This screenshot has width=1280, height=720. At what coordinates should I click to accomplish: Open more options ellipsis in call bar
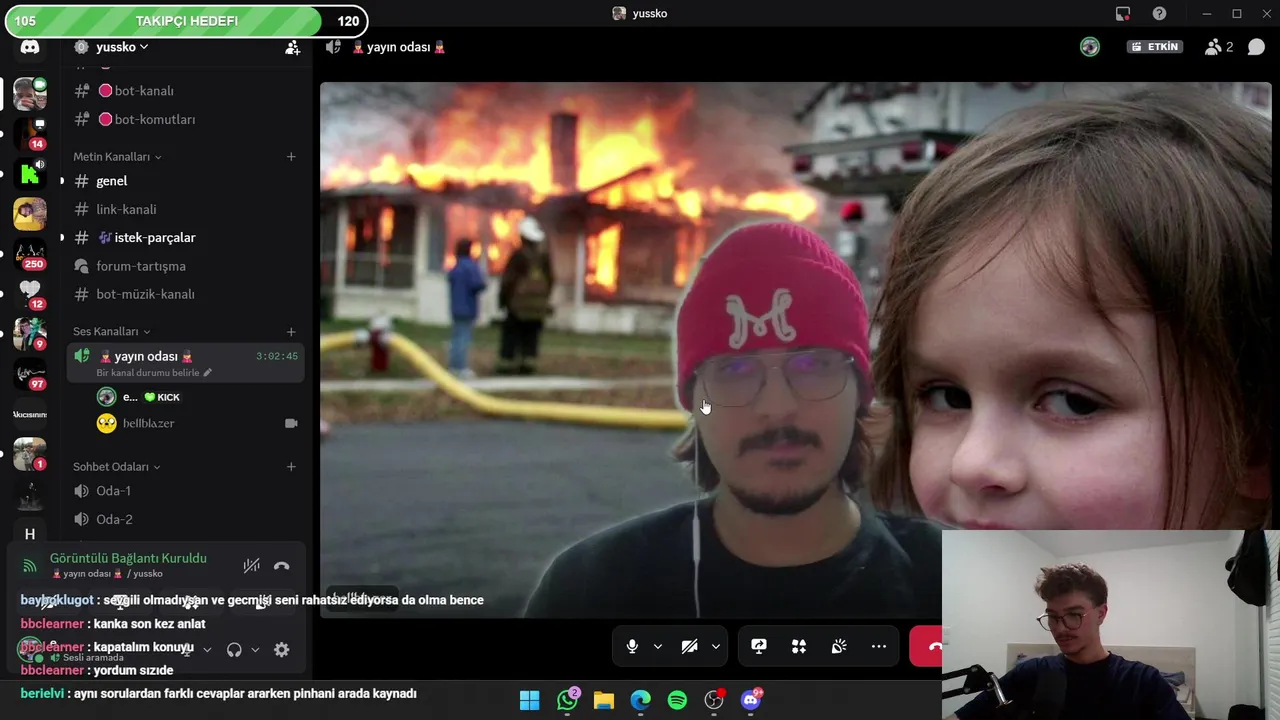[x=879, y=647]
